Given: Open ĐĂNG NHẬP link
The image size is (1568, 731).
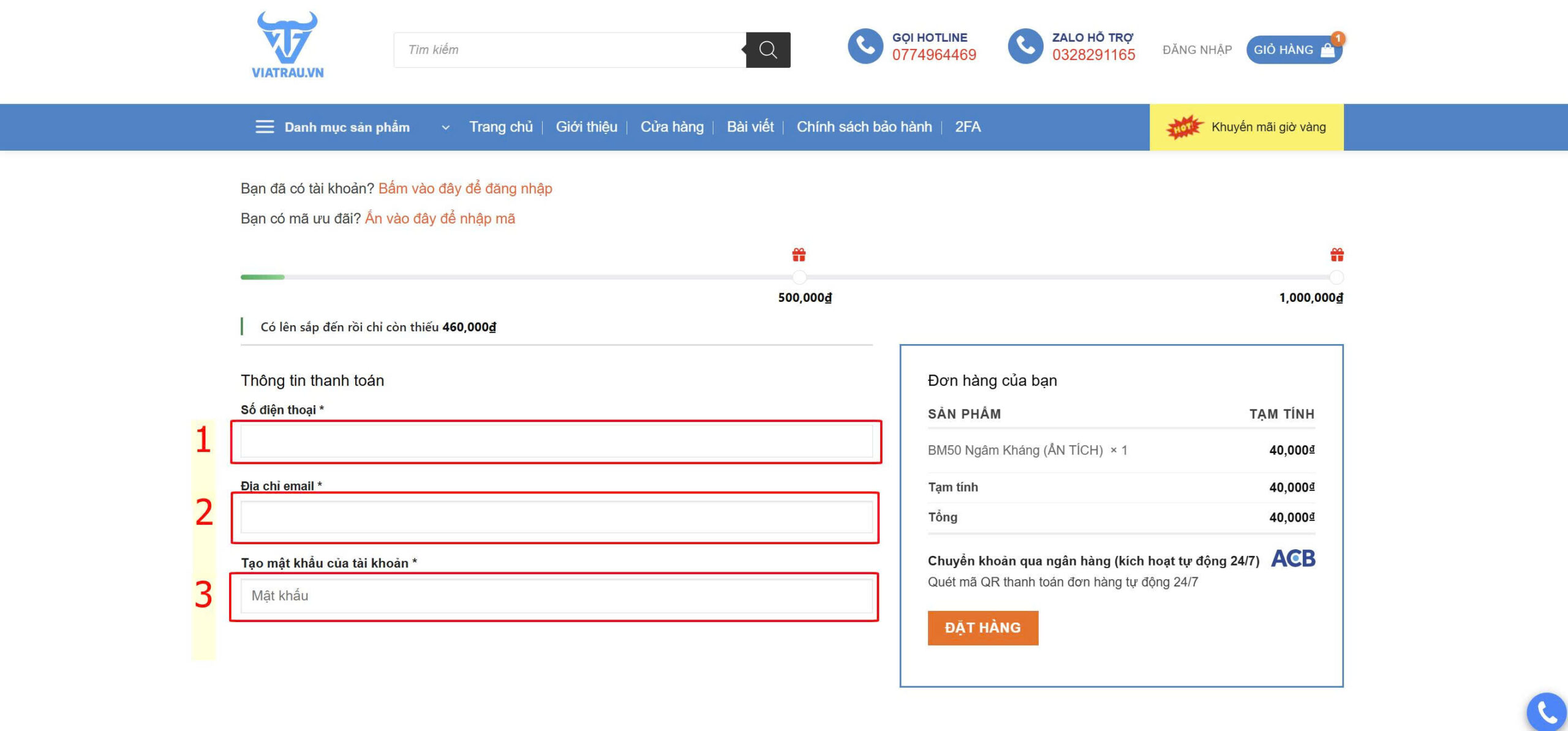Looking at the screenshot, I should (1197, 50).
